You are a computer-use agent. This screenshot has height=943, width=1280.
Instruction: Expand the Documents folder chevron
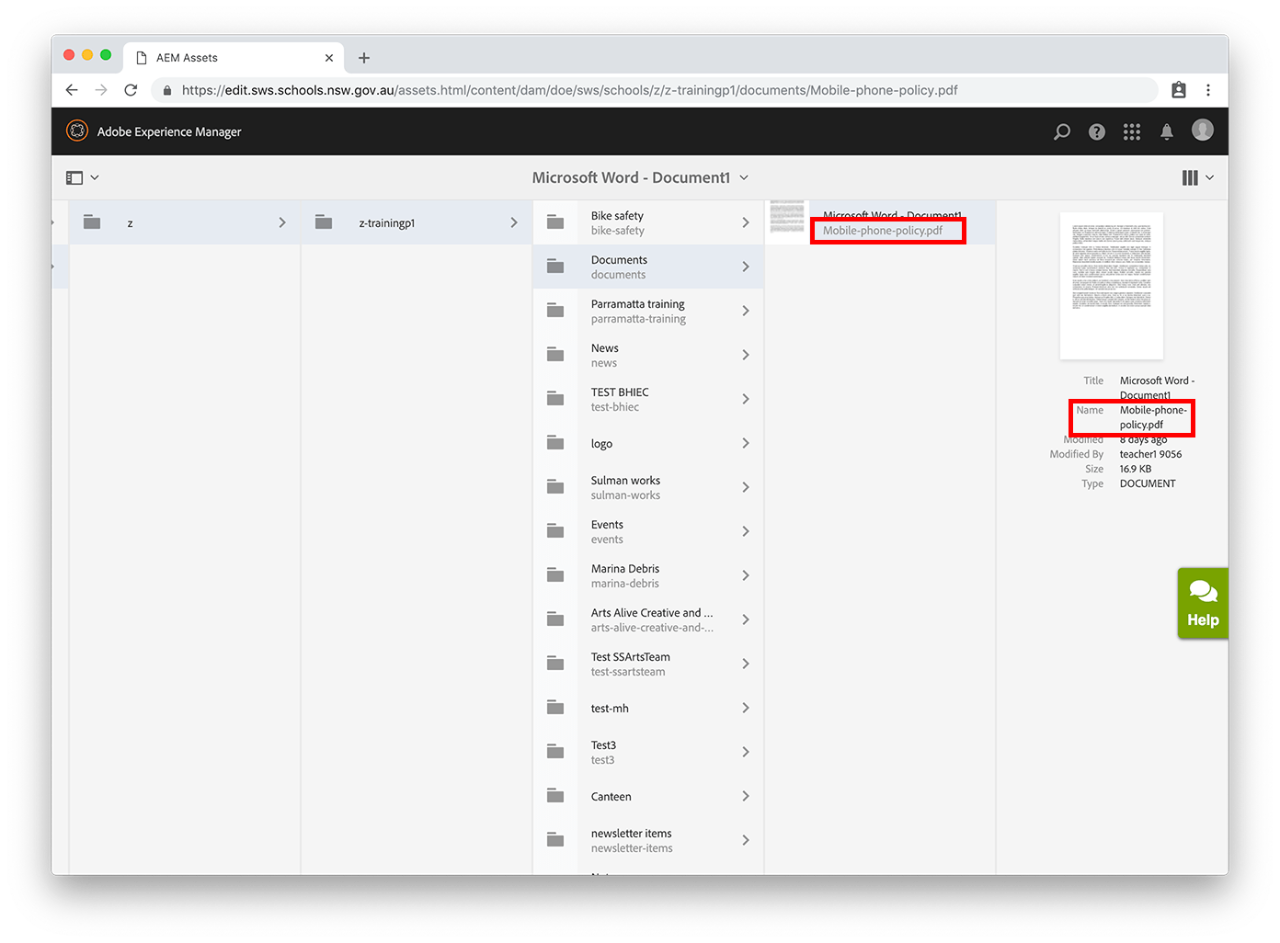(746, 267)
